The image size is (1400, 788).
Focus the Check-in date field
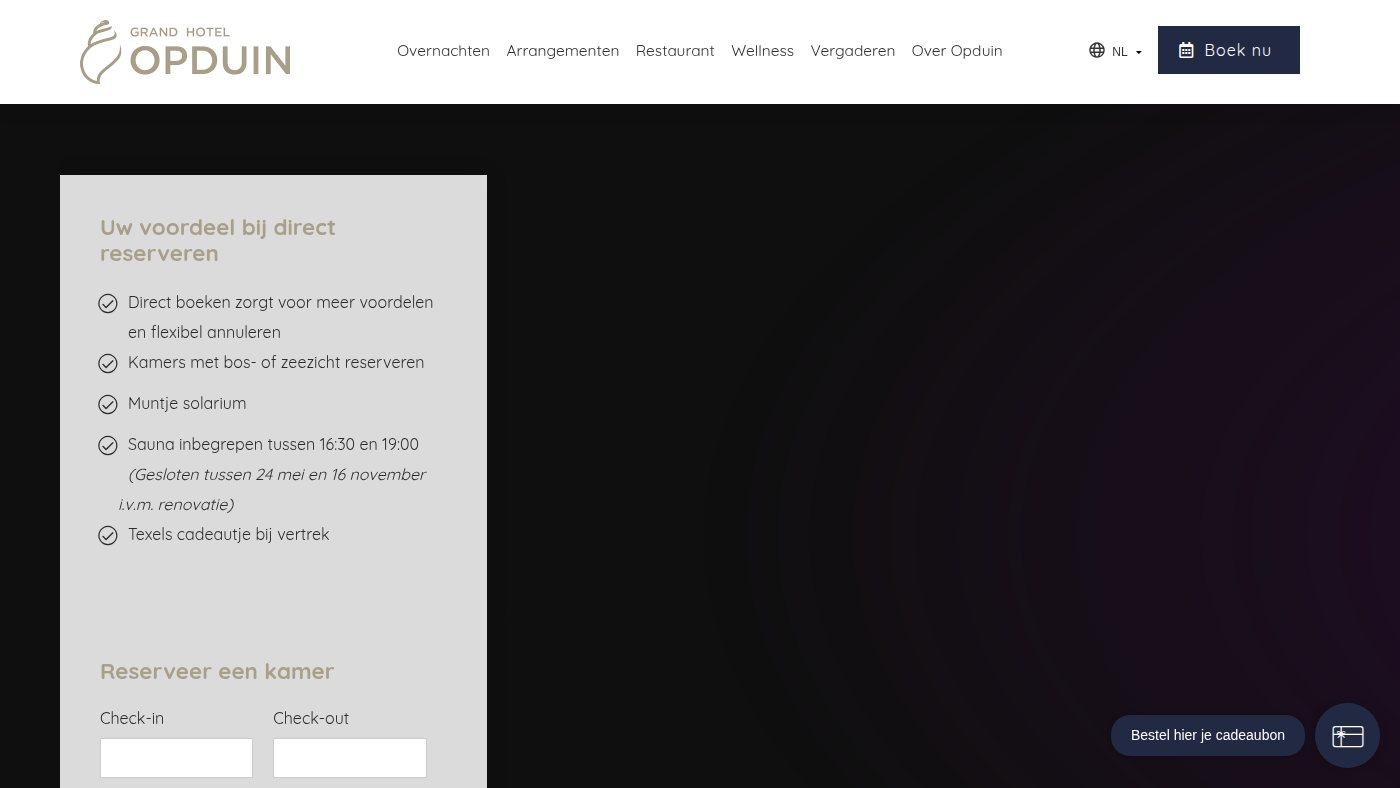[x=176, y=758]
